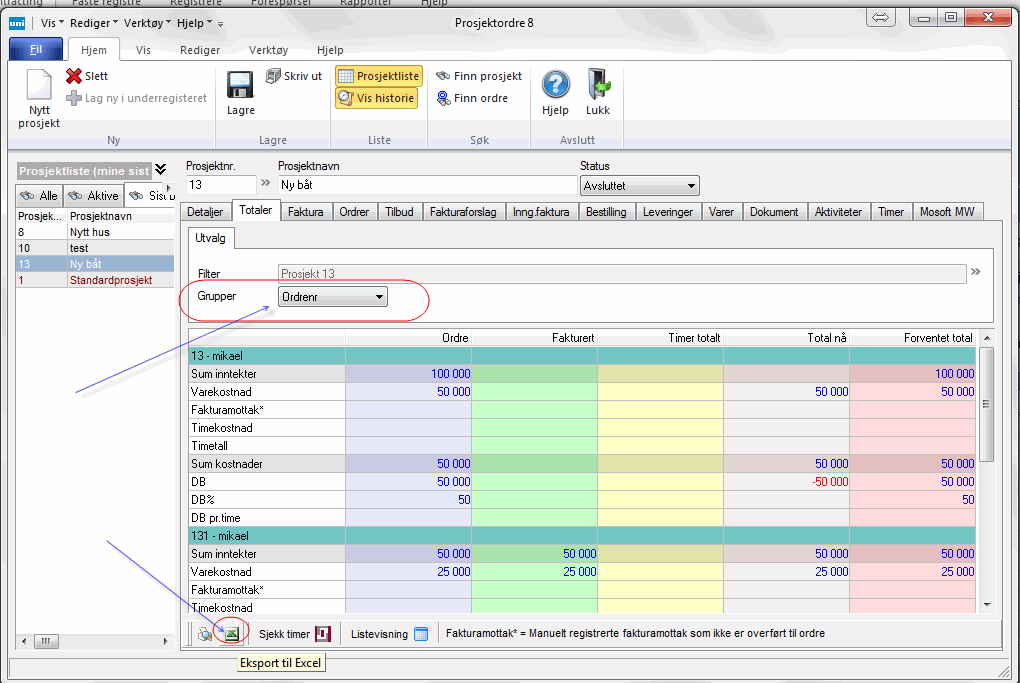Click the red Slett delete icon
The image size is (1020, 683).
(x=75, y=76)
